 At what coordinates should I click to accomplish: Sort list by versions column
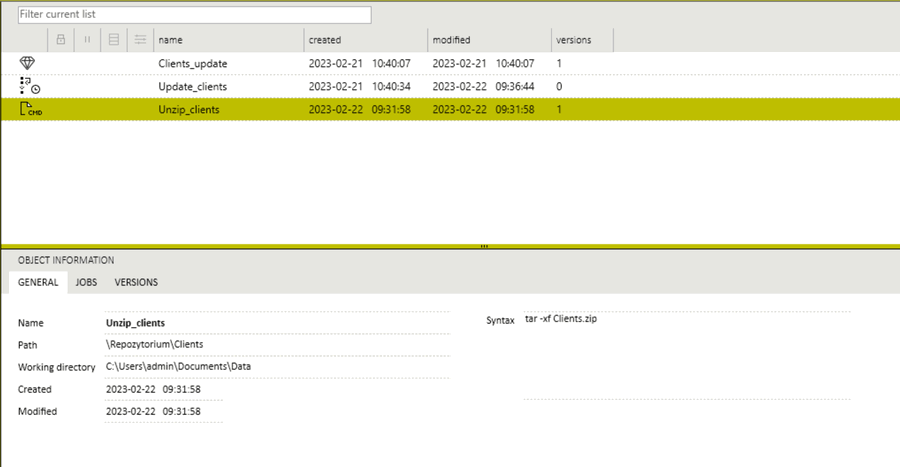pos(582,40)
